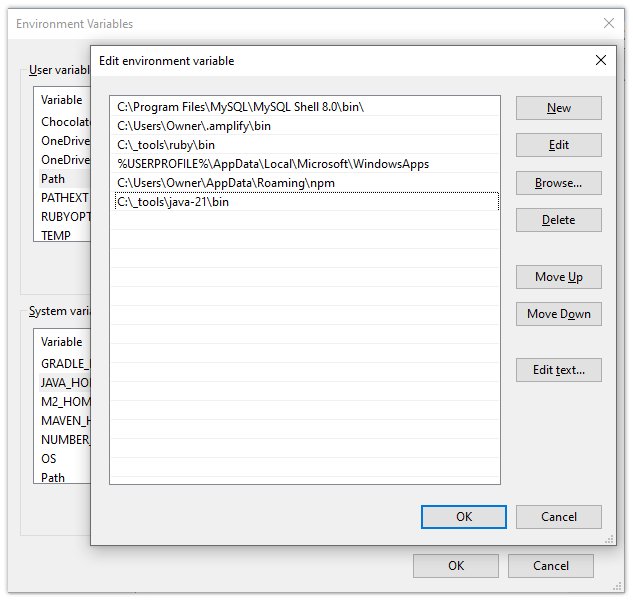
Task: Select the ruby\bin path entry
Action: click(x=166, y=145)
